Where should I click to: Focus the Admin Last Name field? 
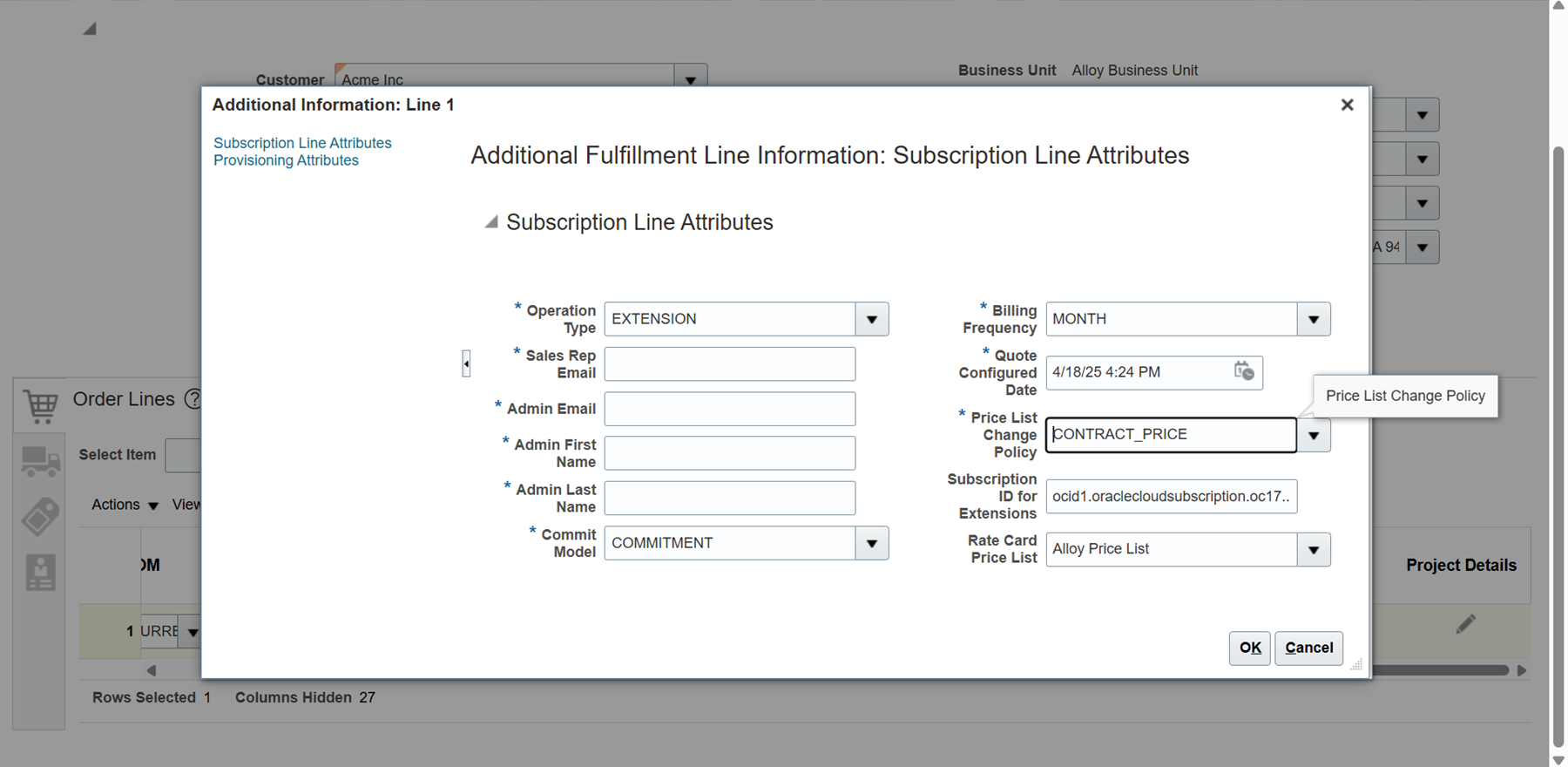coord(730,498)
